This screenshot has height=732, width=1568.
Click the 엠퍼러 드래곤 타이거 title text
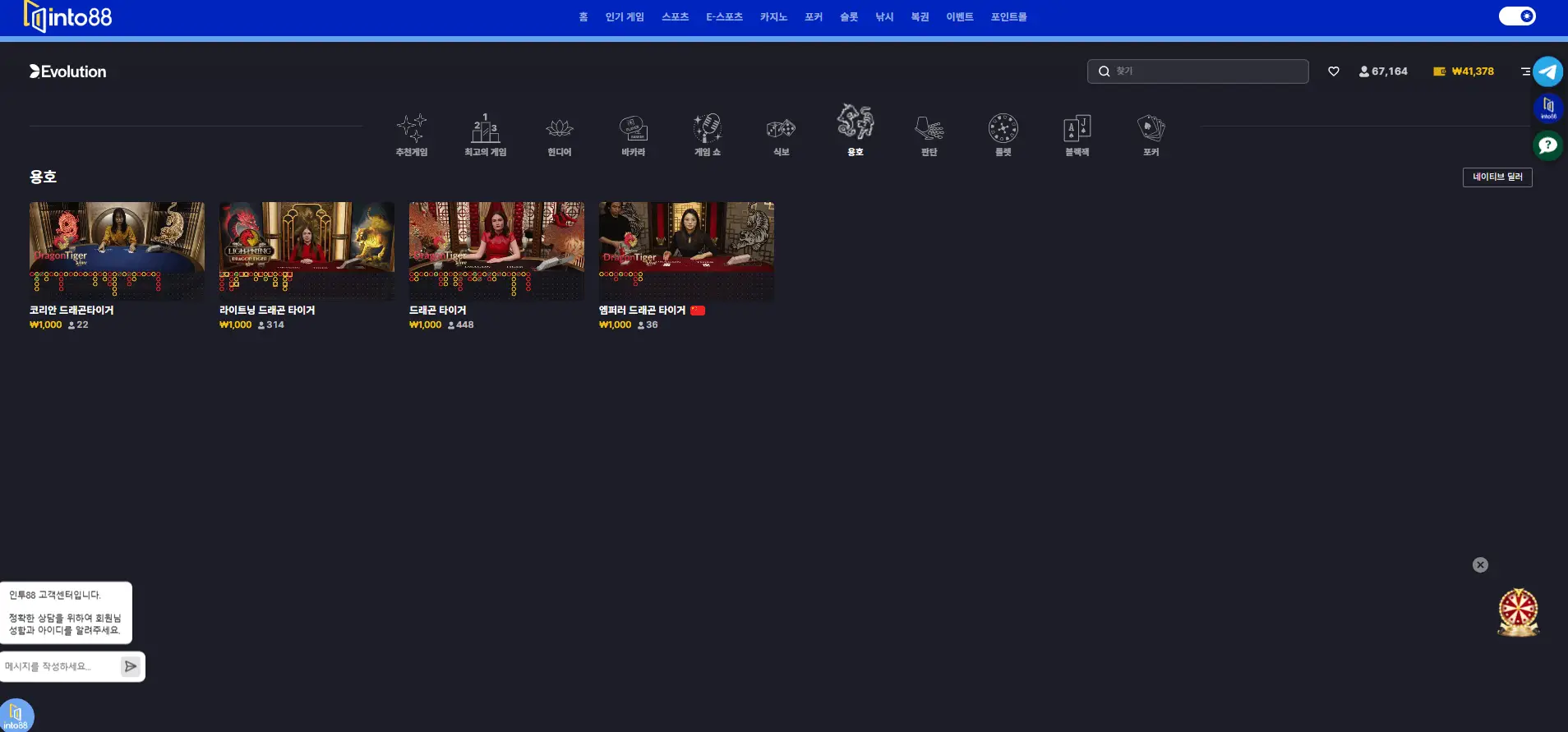tap(642, 311)
